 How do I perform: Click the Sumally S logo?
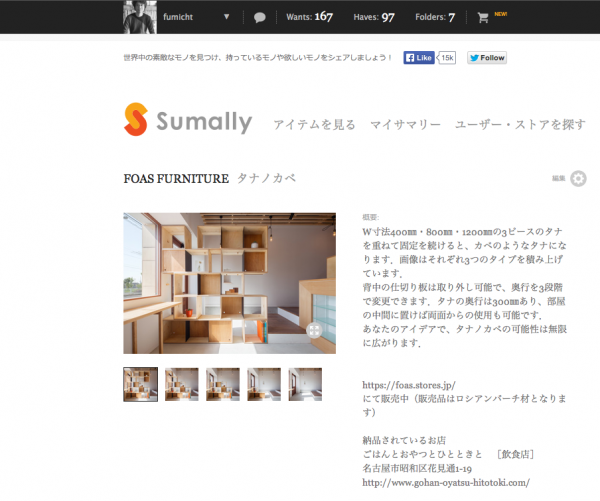(x=136, y=119)
